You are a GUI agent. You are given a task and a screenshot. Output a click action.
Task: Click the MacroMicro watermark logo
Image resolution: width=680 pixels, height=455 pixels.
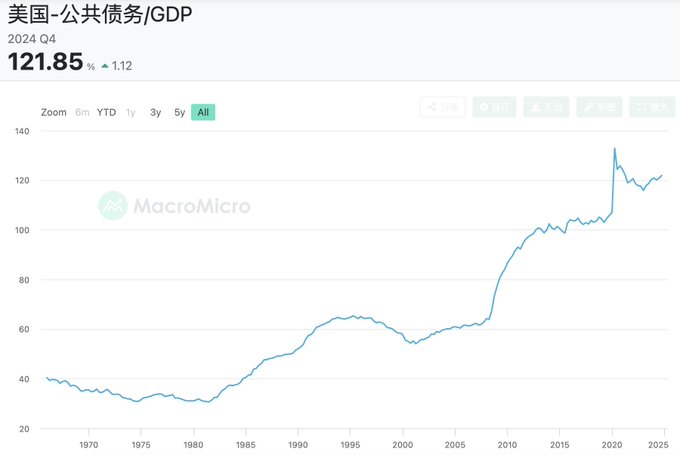[x=174, y=206]
